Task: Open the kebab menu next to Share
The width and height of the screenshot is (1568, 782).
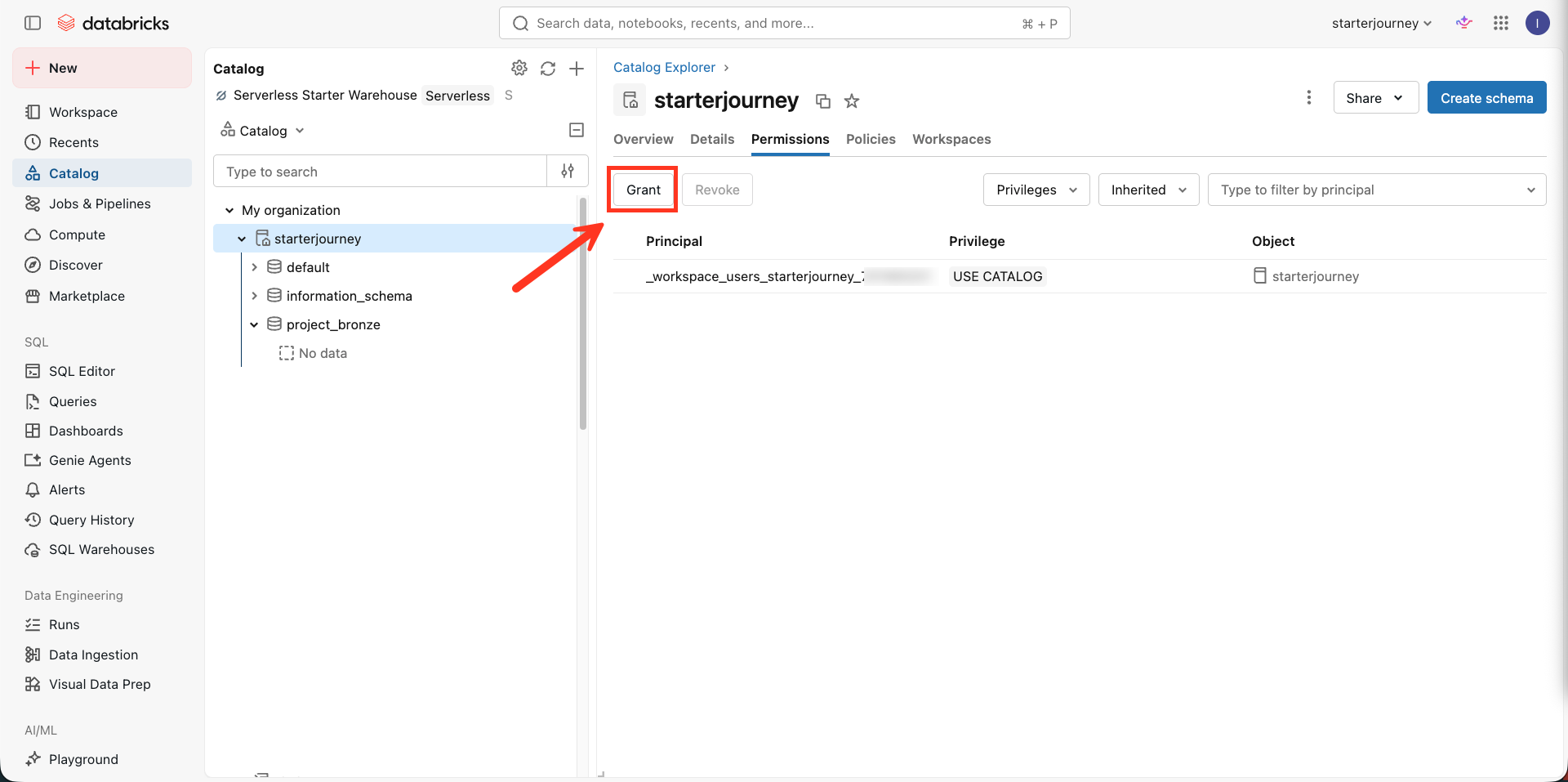Action: point(1309,98)
